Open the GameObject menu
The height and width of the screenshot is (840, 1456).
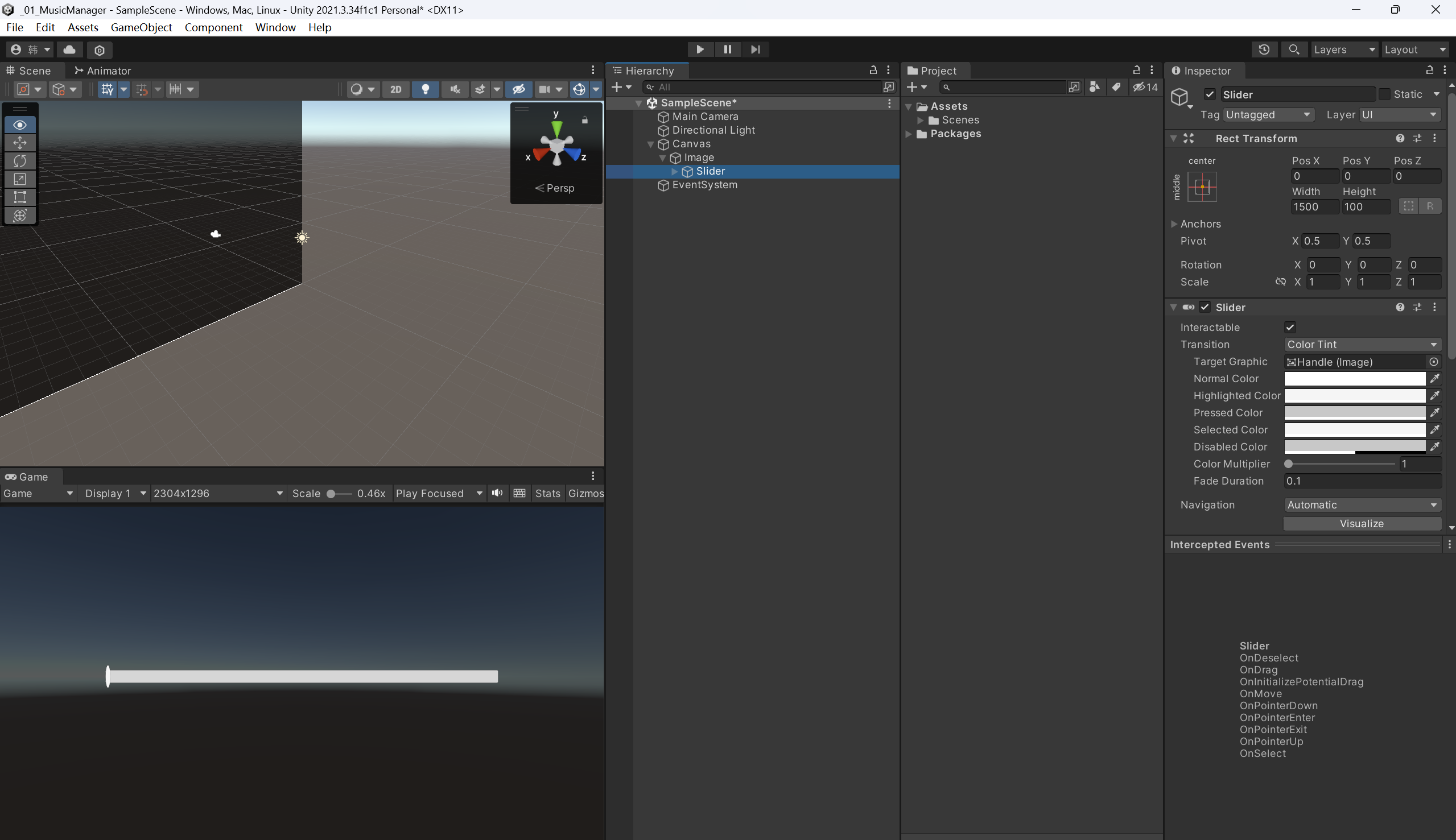(x=141, y=27)
